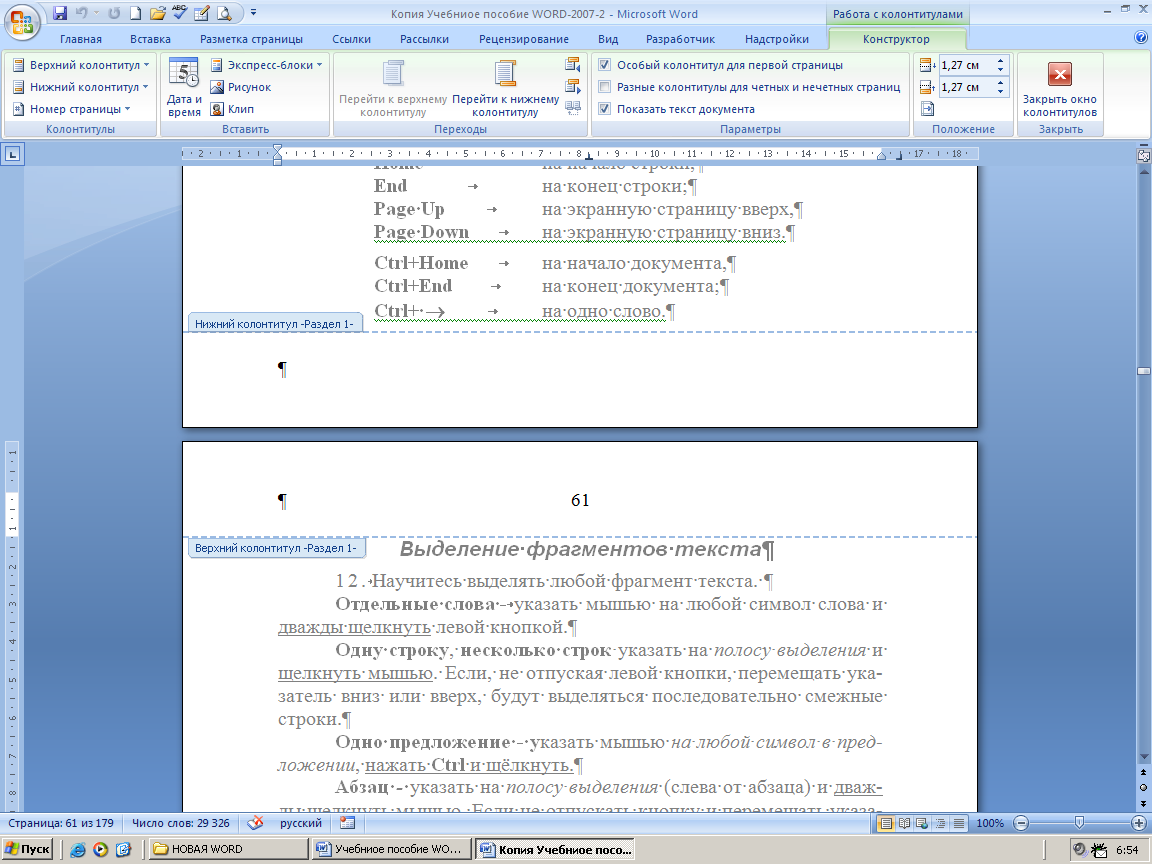The width and height of the screenshot is (1152, 864).
Task: Open the Надстройки tab
Action: pyautogui.click(x=777, y=39)
